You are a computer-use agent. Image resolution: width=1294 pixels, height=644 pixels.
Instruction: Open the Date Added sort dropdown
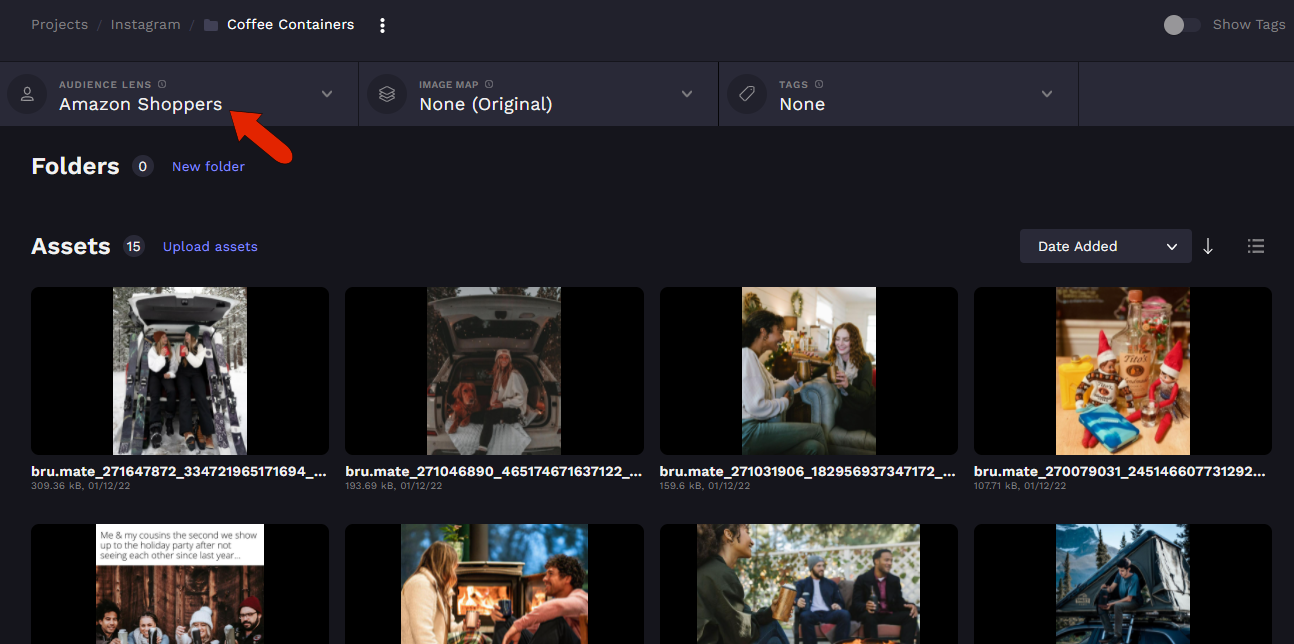tap(1106, 246)
